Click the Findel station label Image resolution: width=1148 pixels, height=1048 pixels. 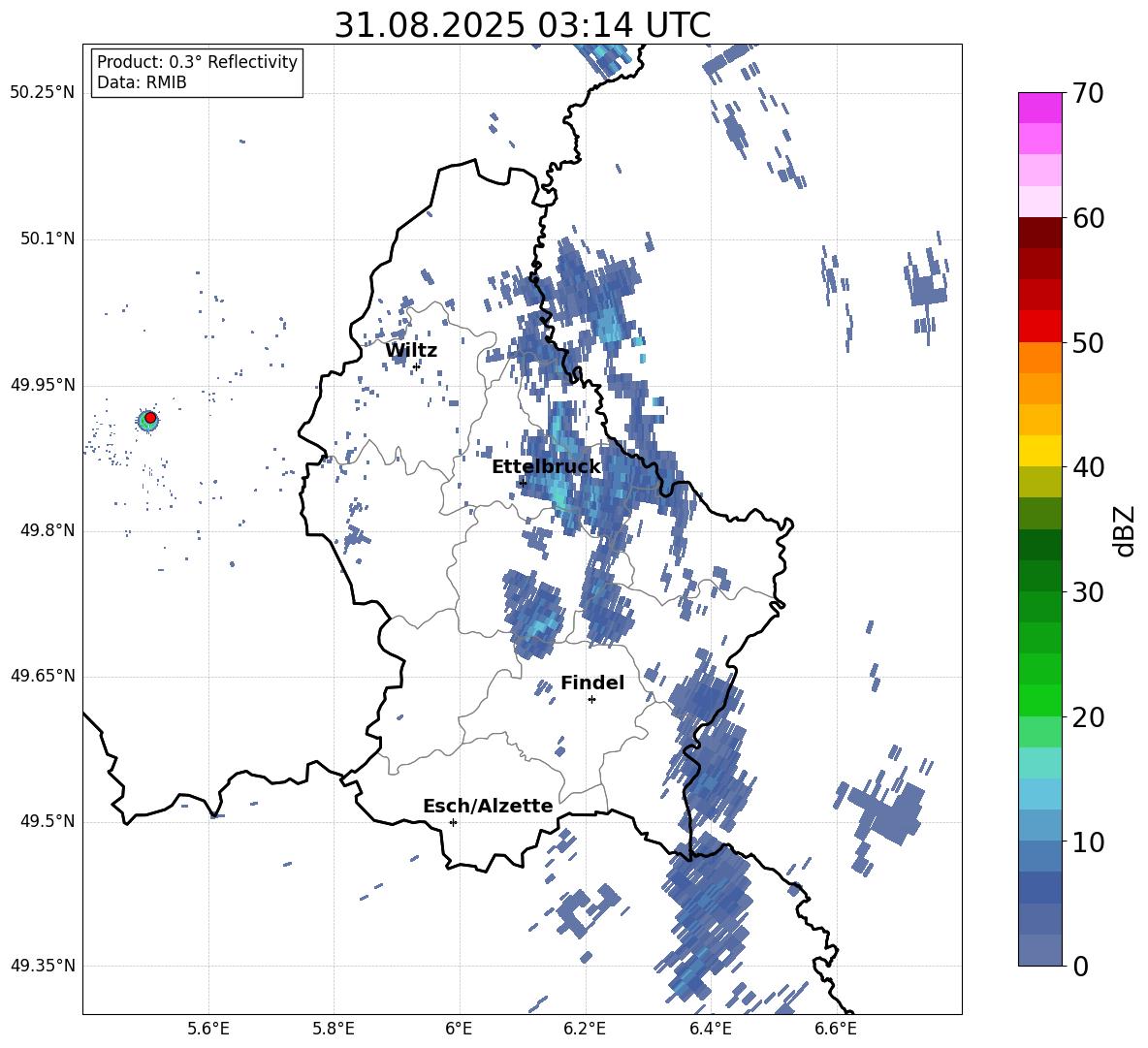coord(592,683)
